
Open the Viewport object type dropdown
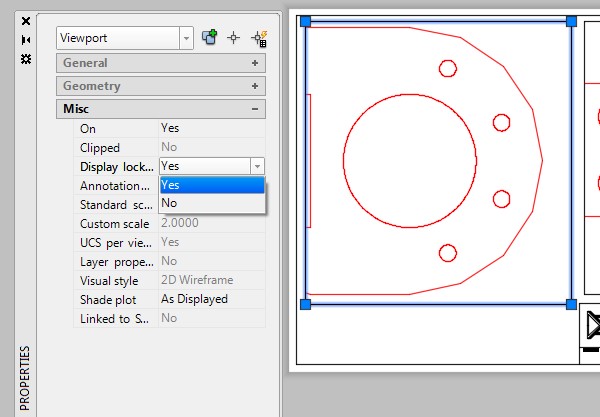(186, 38)
